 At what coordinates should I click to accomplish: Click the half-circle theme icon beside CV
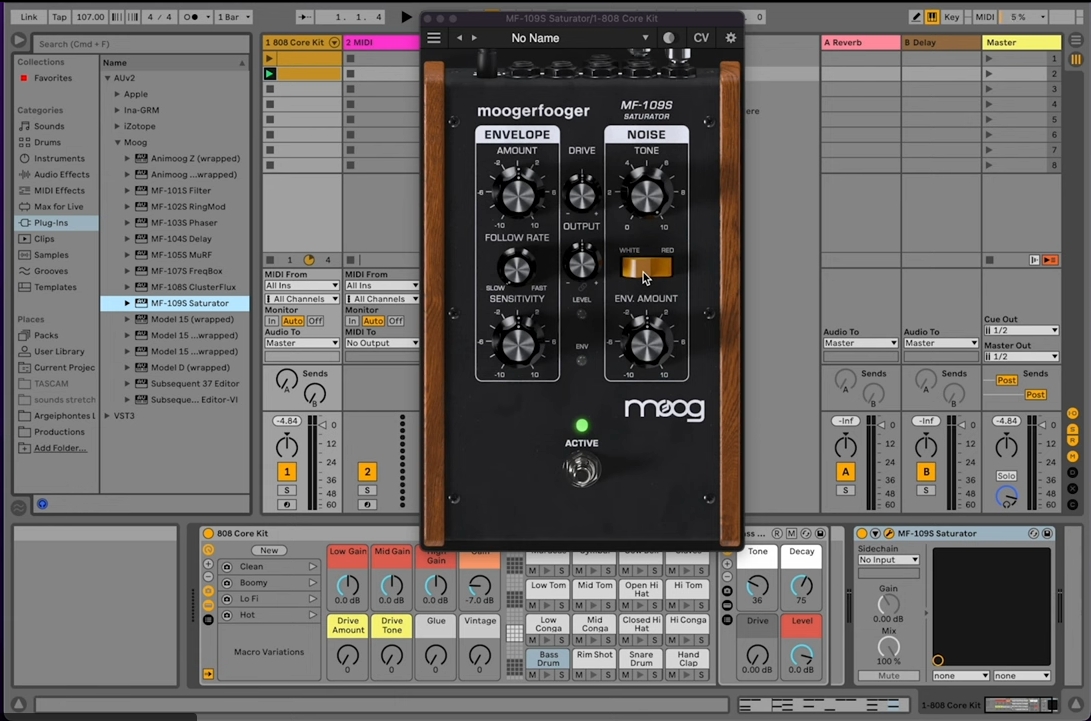click(x=669, y=38)
